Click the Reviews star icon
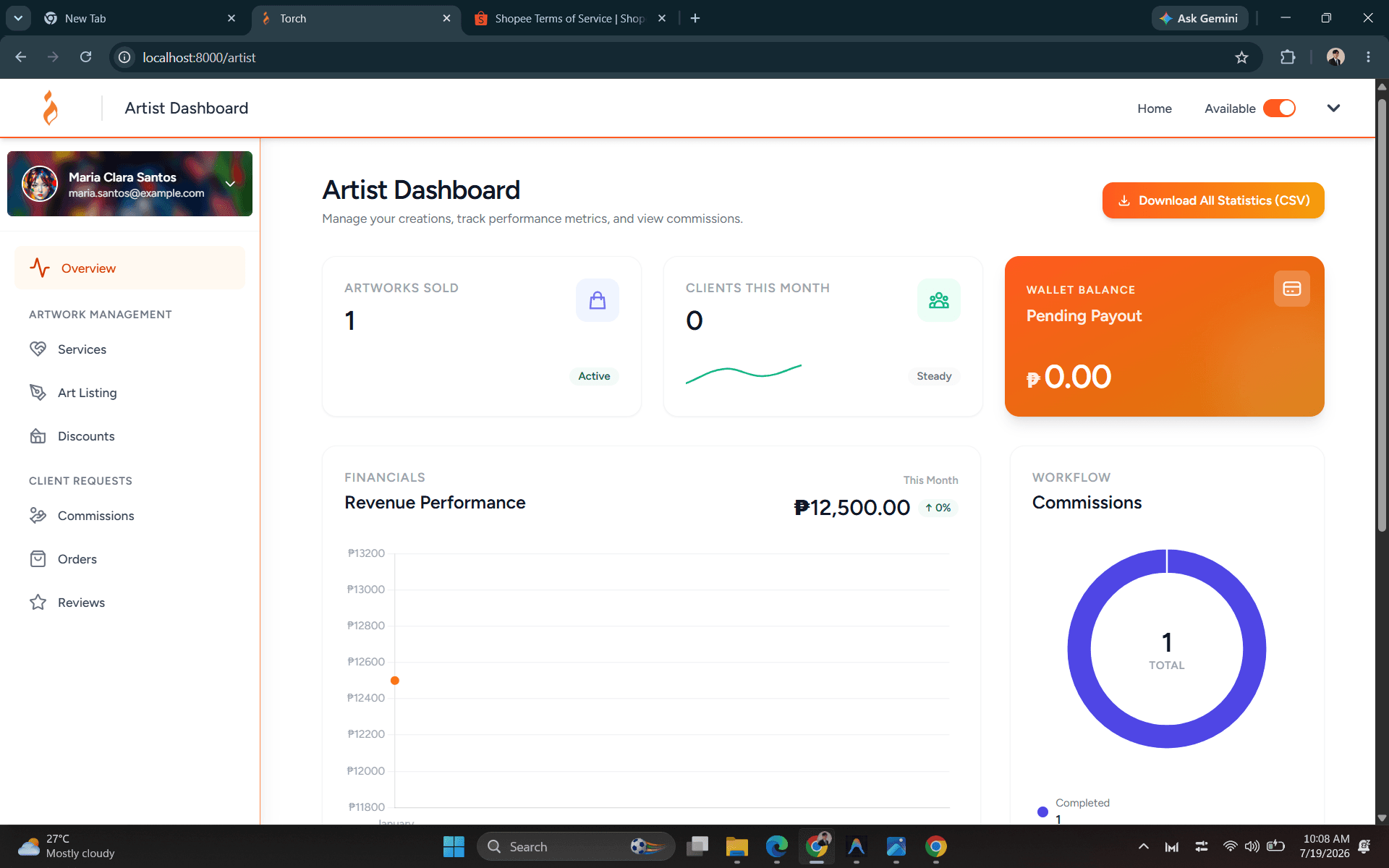 [x=38, y=603]
